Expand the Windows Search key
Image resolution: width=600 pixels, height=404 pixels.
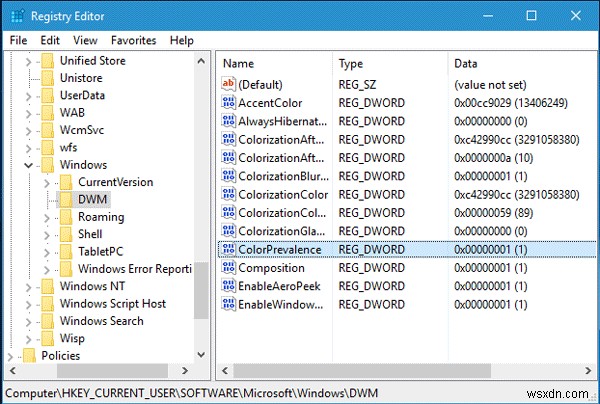pyautogui.click(x=28, y=322)
